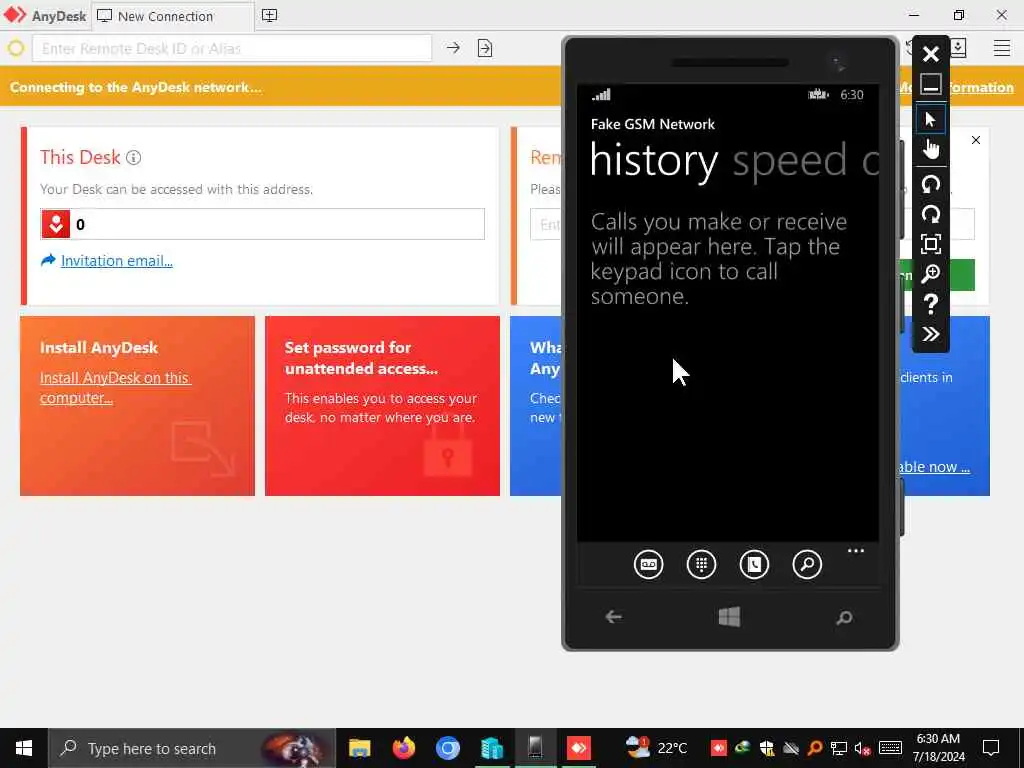Click the taskbar clock showing 6:30 AM
Screen dimensions: 1024x768
(x=938, y=748)
